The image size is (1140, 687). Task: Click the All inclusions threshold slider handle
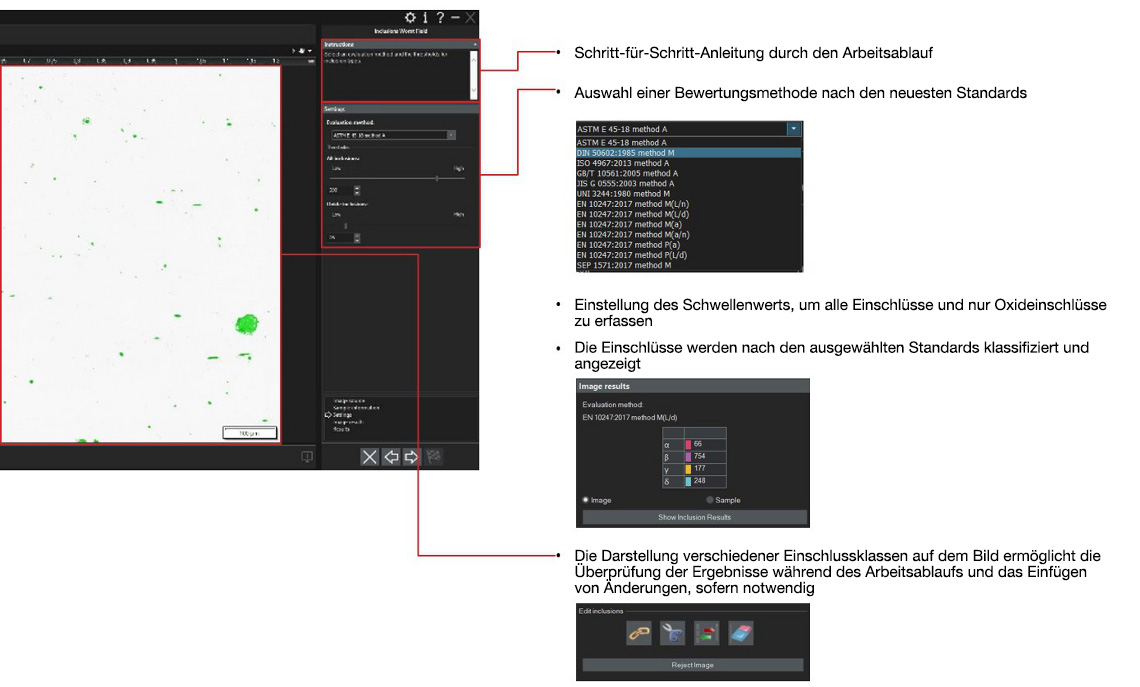(436, 178)
